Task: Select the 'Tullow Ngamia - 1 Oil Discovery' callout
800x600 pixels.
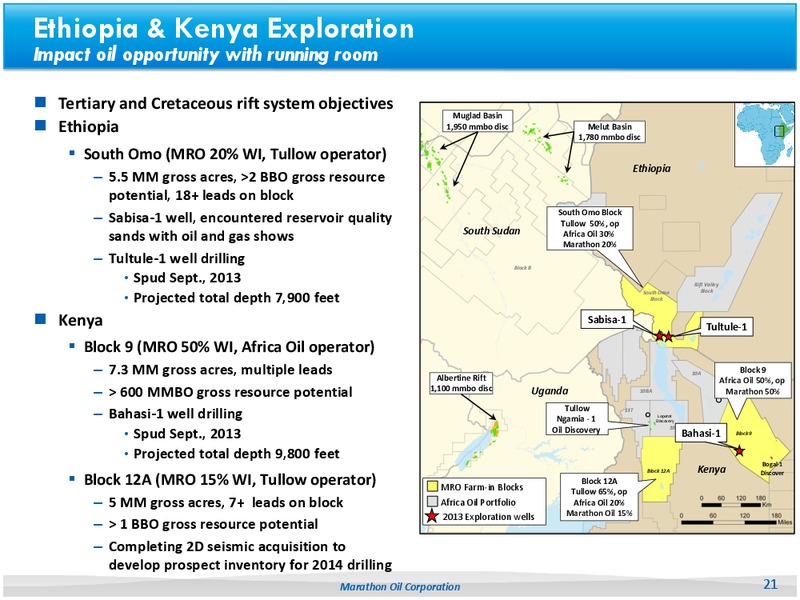Action: (577, 419)
